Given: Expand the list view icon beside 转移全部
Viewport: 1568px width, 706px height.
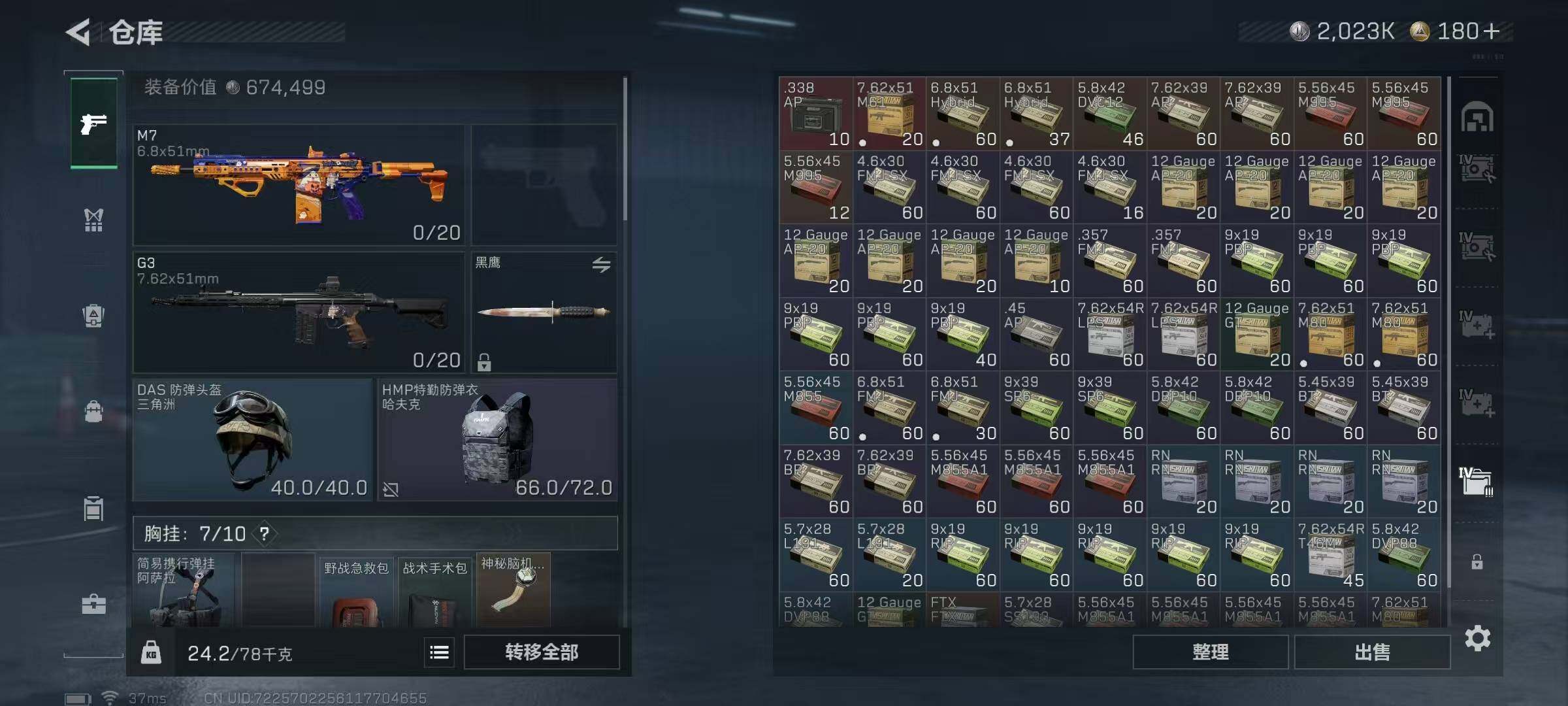Looking at the screenshot, I should tap(439, 652).
